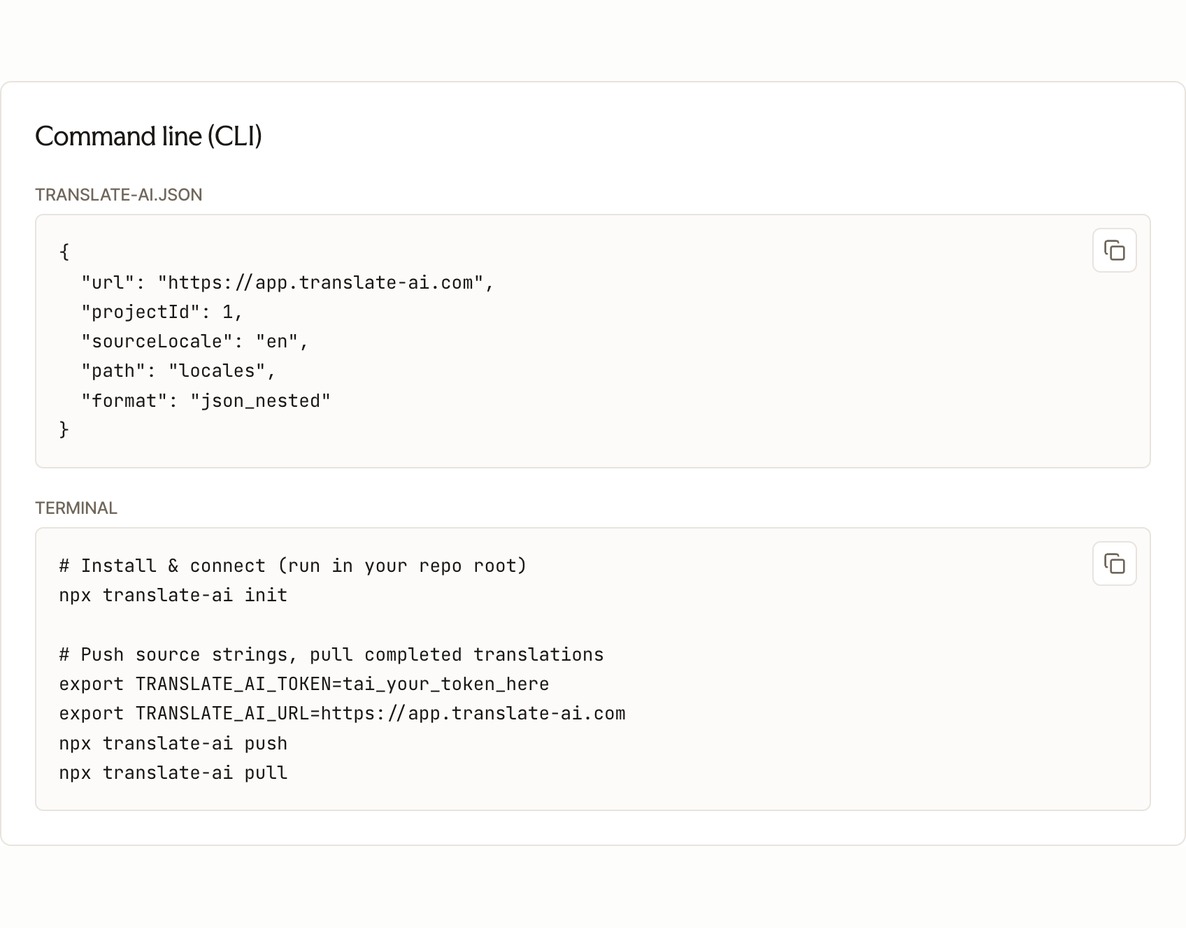Click the "url": "https://app.translate-ai.com" line
The width and height of the screenshot is (1186, 928).
[287, 282]
